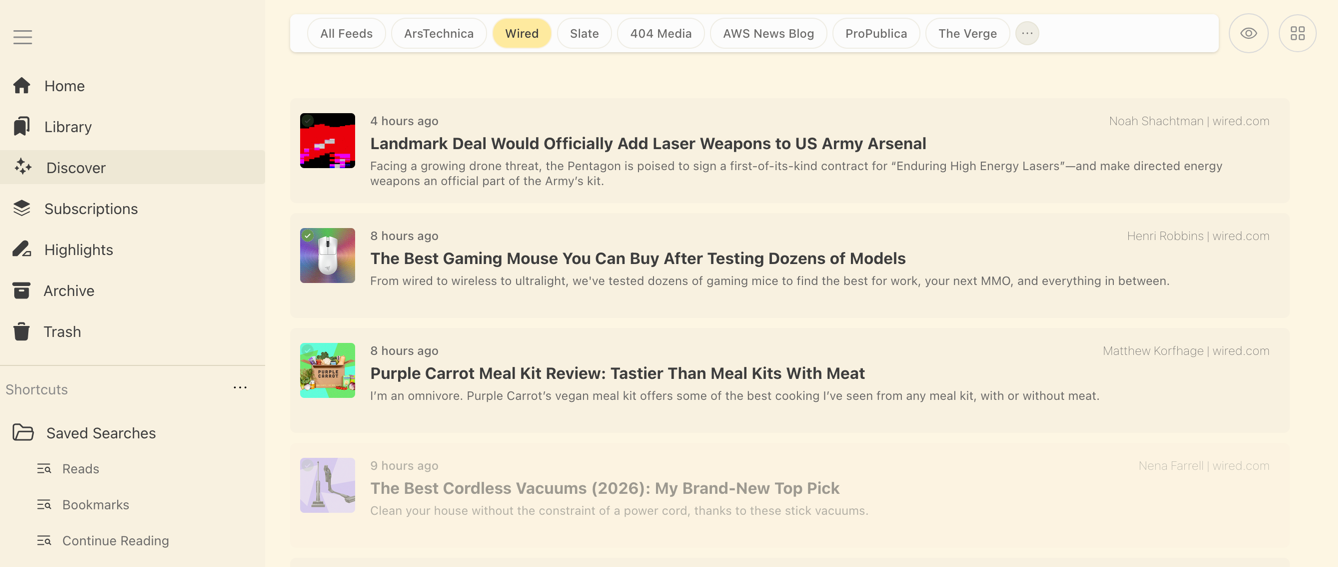Open Subscriptions section

tap(91, 209)
